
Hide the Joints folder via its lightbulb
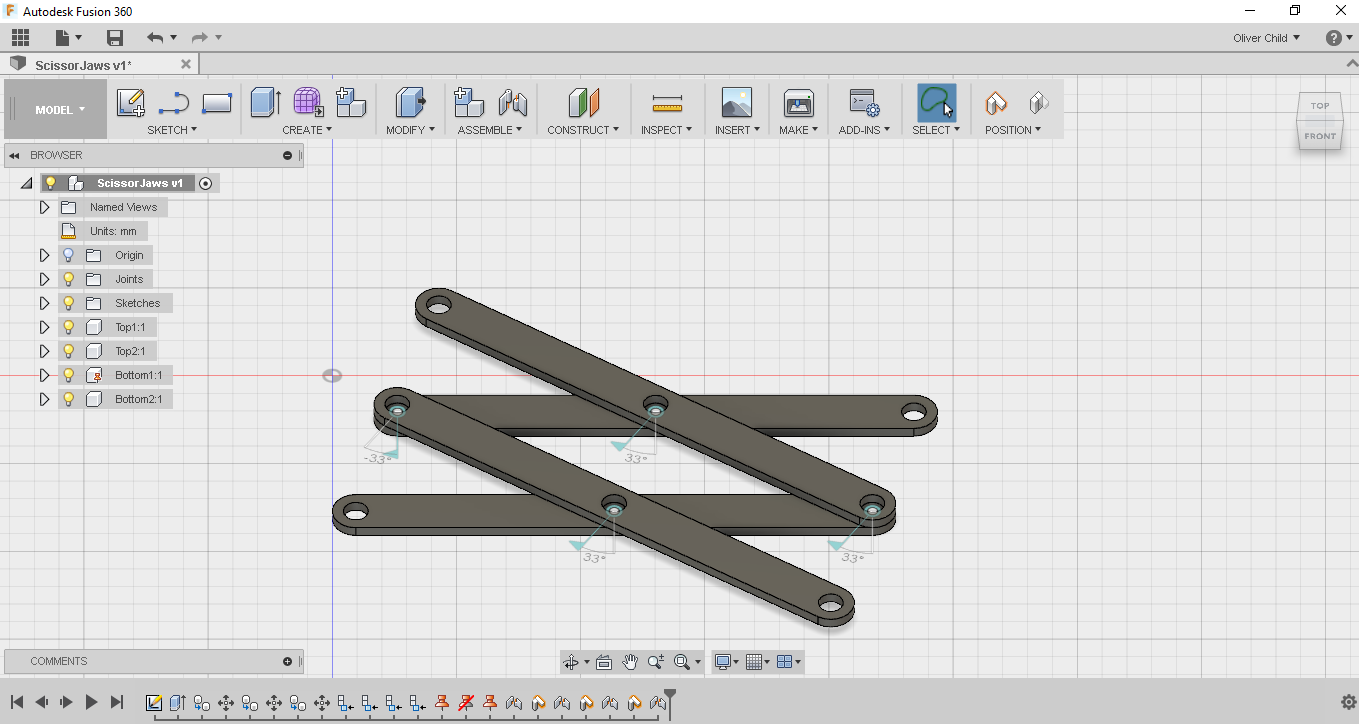[69, 279]
